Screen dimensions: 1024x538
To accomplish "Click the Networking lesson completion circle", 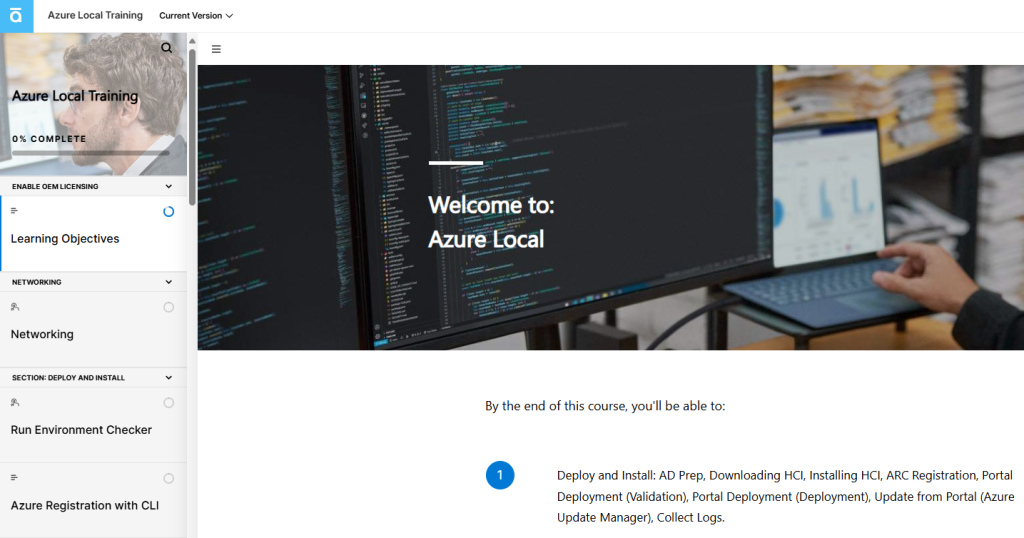I will click(x=168, y=307).
